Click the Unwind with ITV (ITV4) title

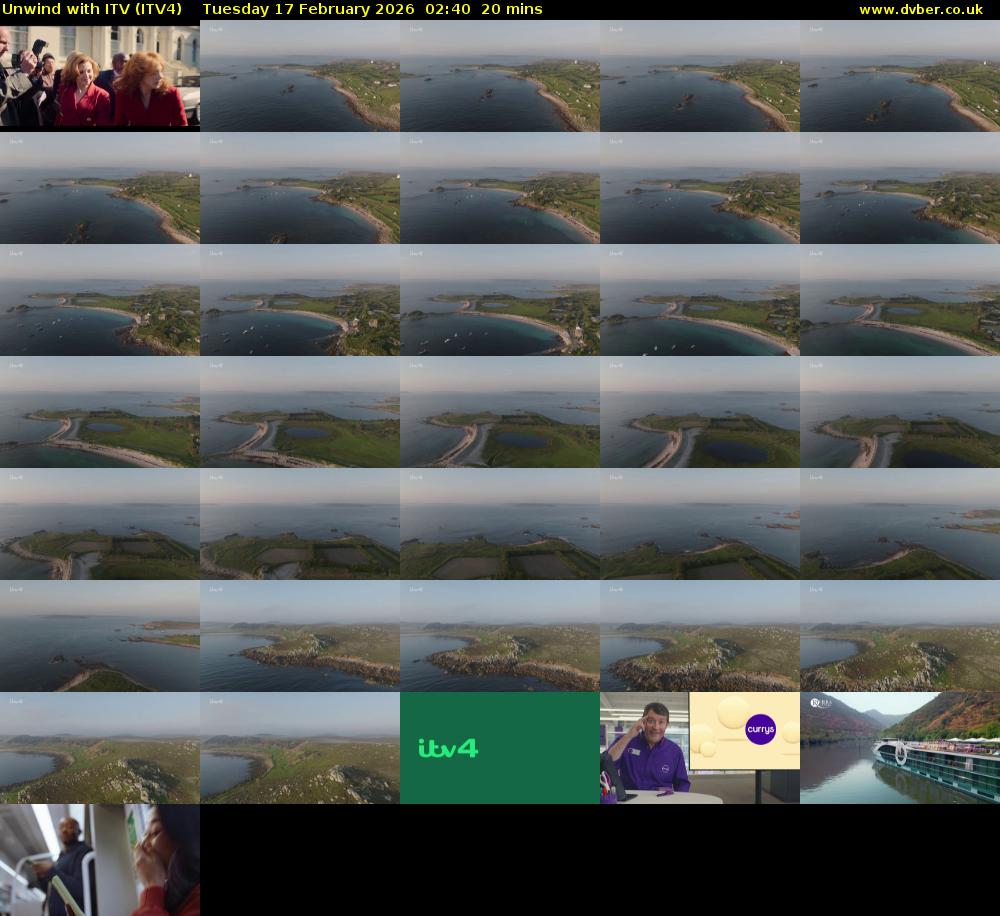tap(92, 10)
